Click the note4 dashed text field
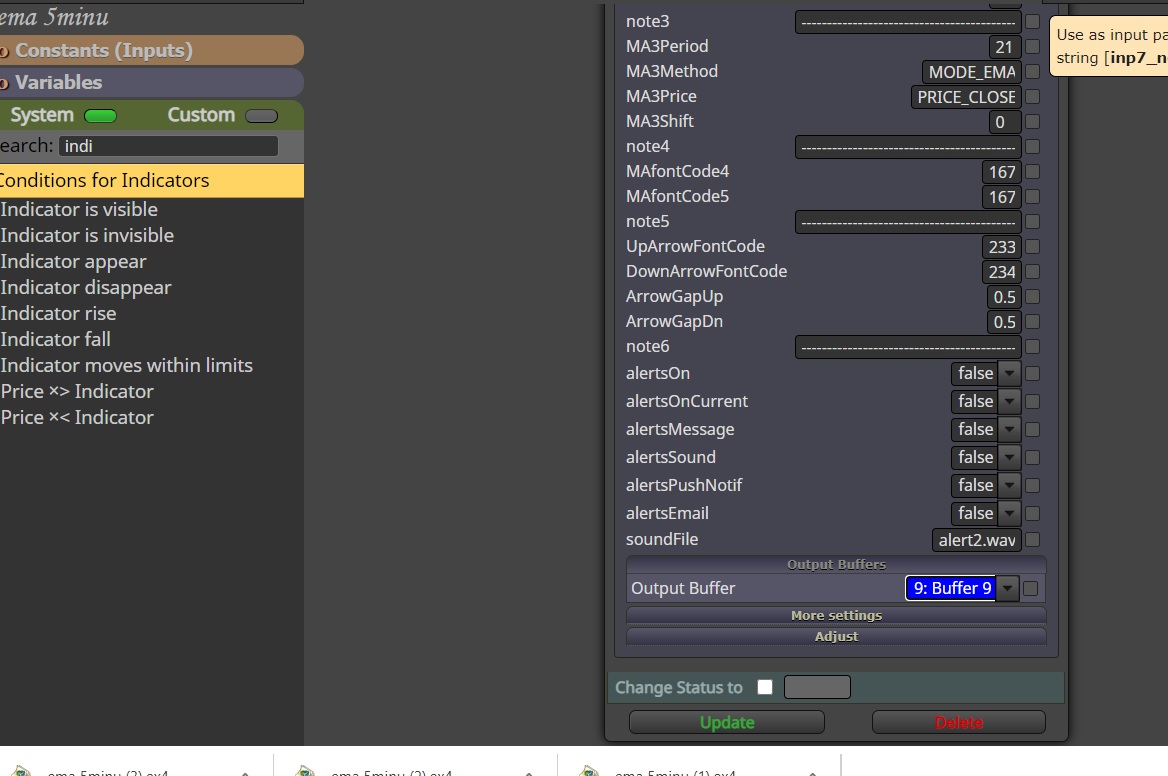This screenshot has height=776, width=1168. pyautogui.click(x=908, y=147)
